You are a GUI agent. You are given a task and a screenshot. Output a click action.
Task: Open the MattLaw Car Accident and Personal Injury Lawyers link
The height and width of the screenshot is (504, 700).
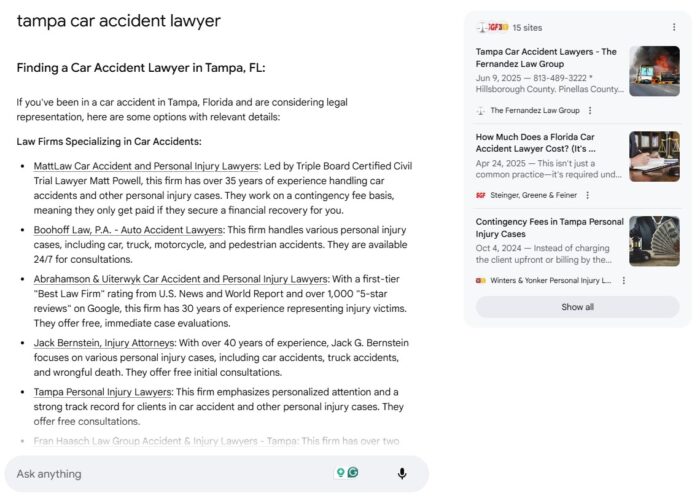tap(146, 166)
